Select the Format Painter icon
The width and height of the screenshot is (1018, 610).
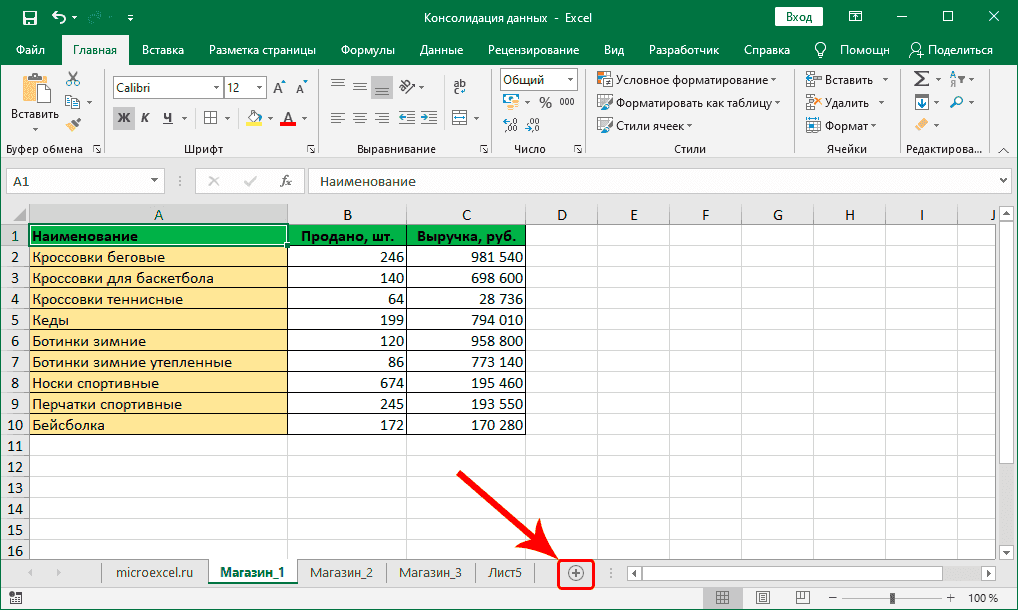(x=73, y=124)
